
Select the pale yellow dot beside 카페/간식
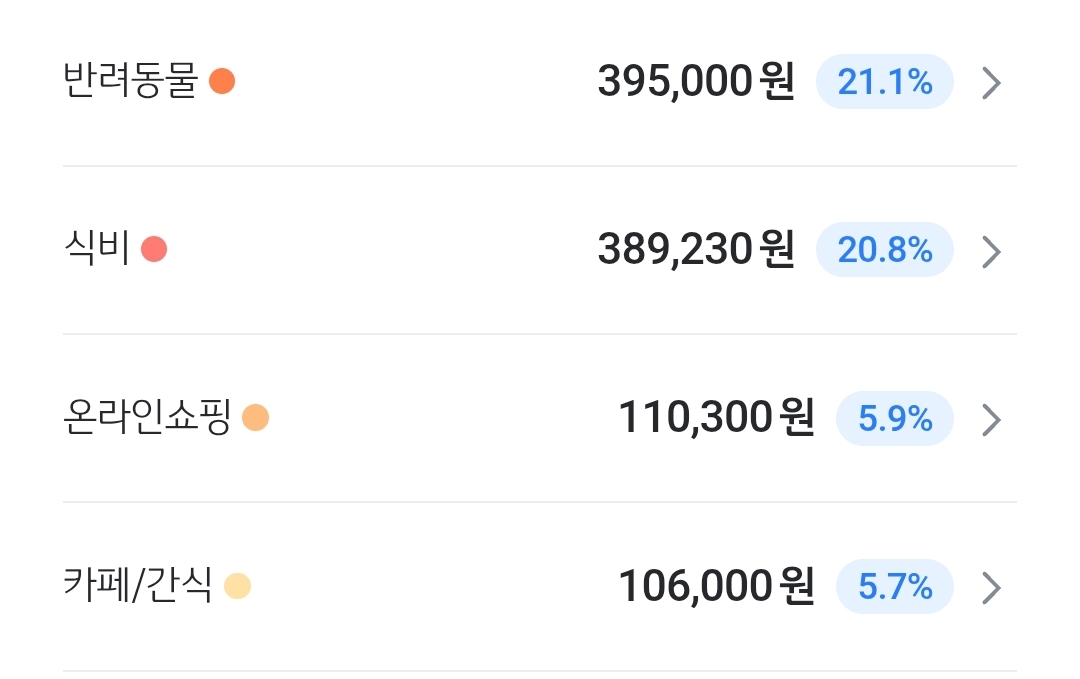click(x=238, y=586)
